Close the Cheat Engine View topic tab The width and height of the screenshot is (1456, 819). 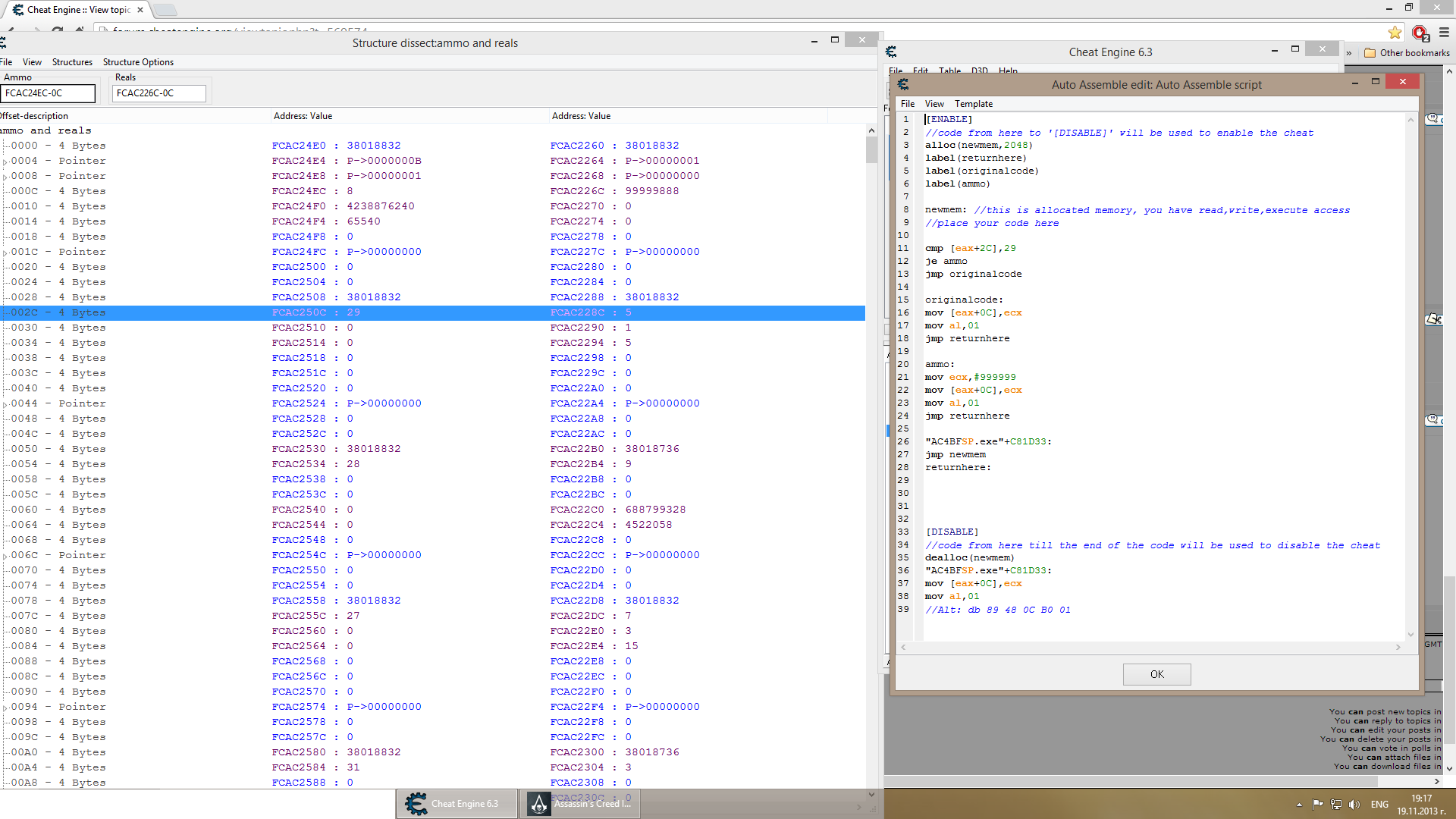point(140,10)
